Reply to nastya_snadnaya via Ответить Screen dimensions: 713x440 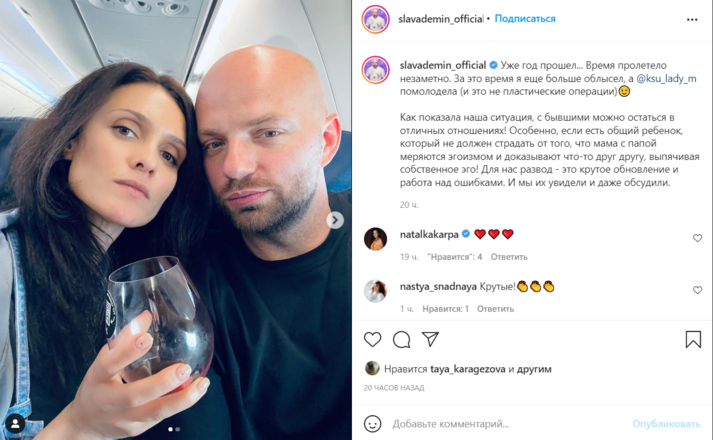pyautogui.click(x=495, y=309)
